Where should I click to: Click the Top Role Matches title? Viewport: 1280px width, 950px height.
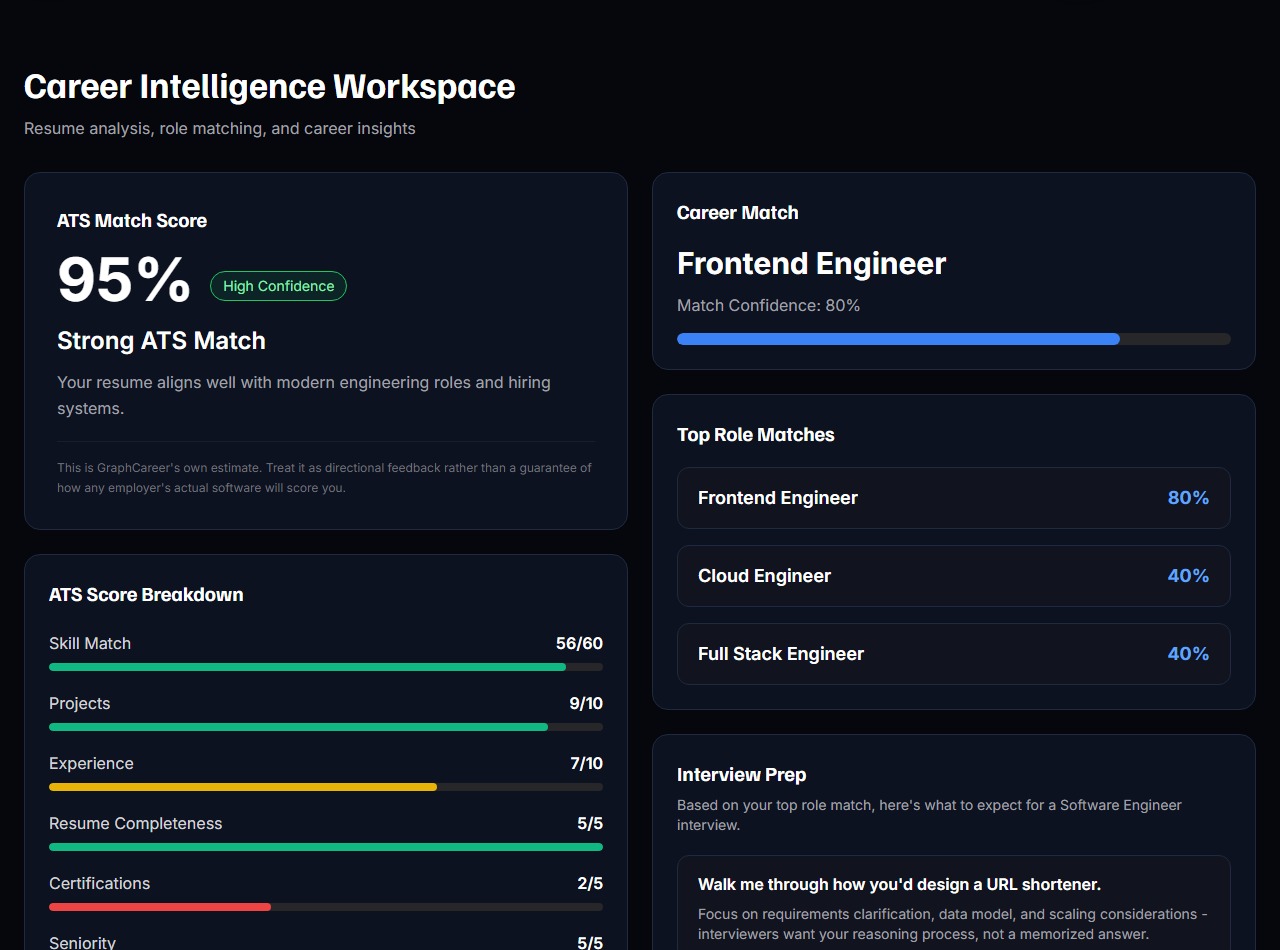[x=756, y=435]
